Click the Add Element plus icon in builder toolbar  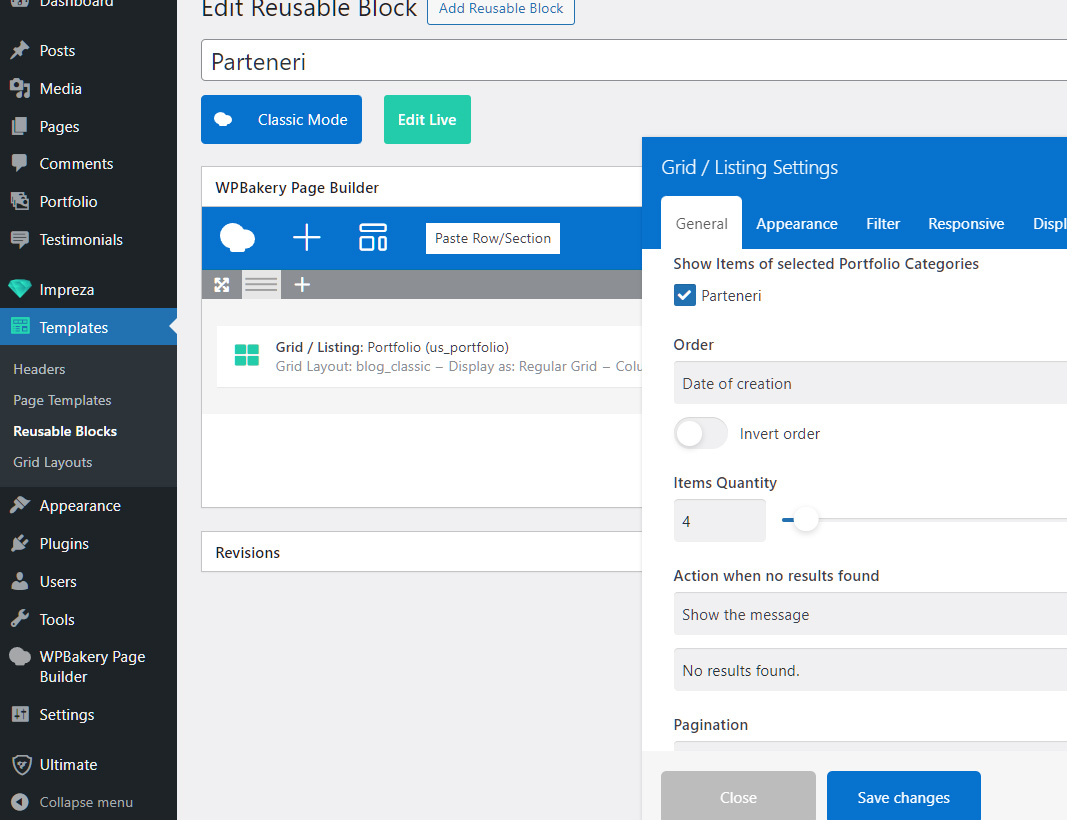[306, 238]
